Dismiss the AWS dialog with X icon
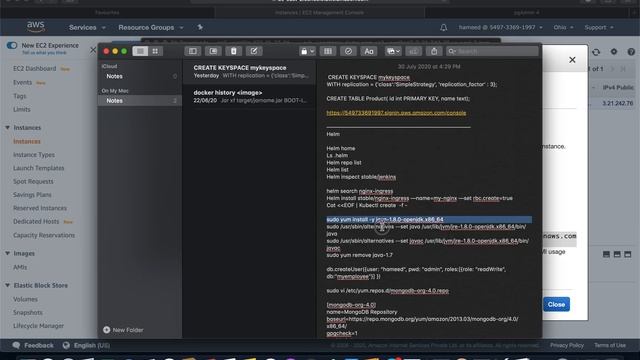This screenshot has height=360, width=640. point(572,60)
